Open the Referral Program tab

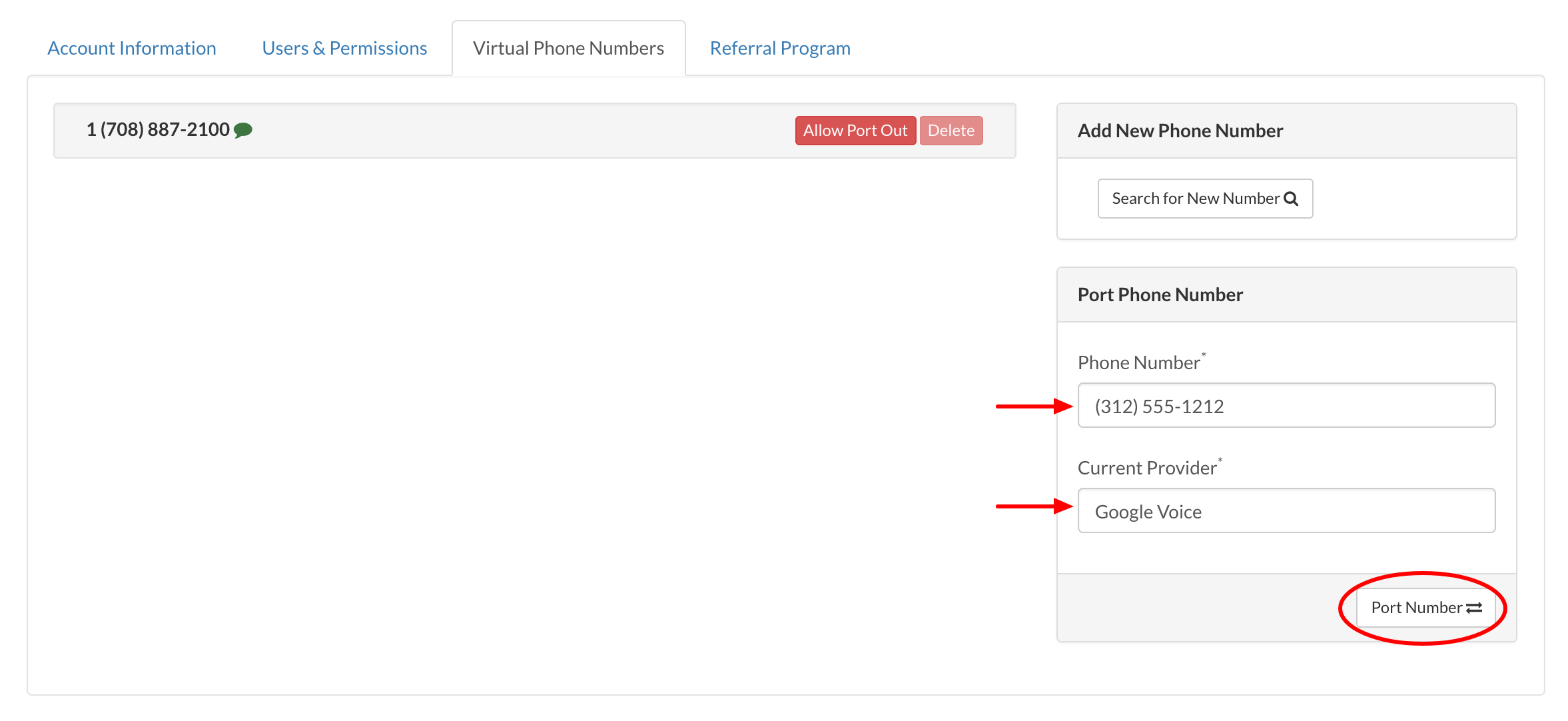pyautogui.click(x=780, y=48)
